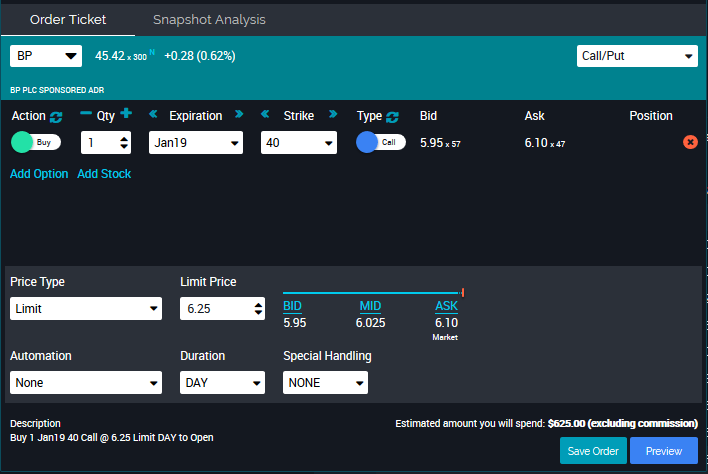708x474 pixels.
Task: Select the Order Ticket tab
Action: click(x=68, y=19)
